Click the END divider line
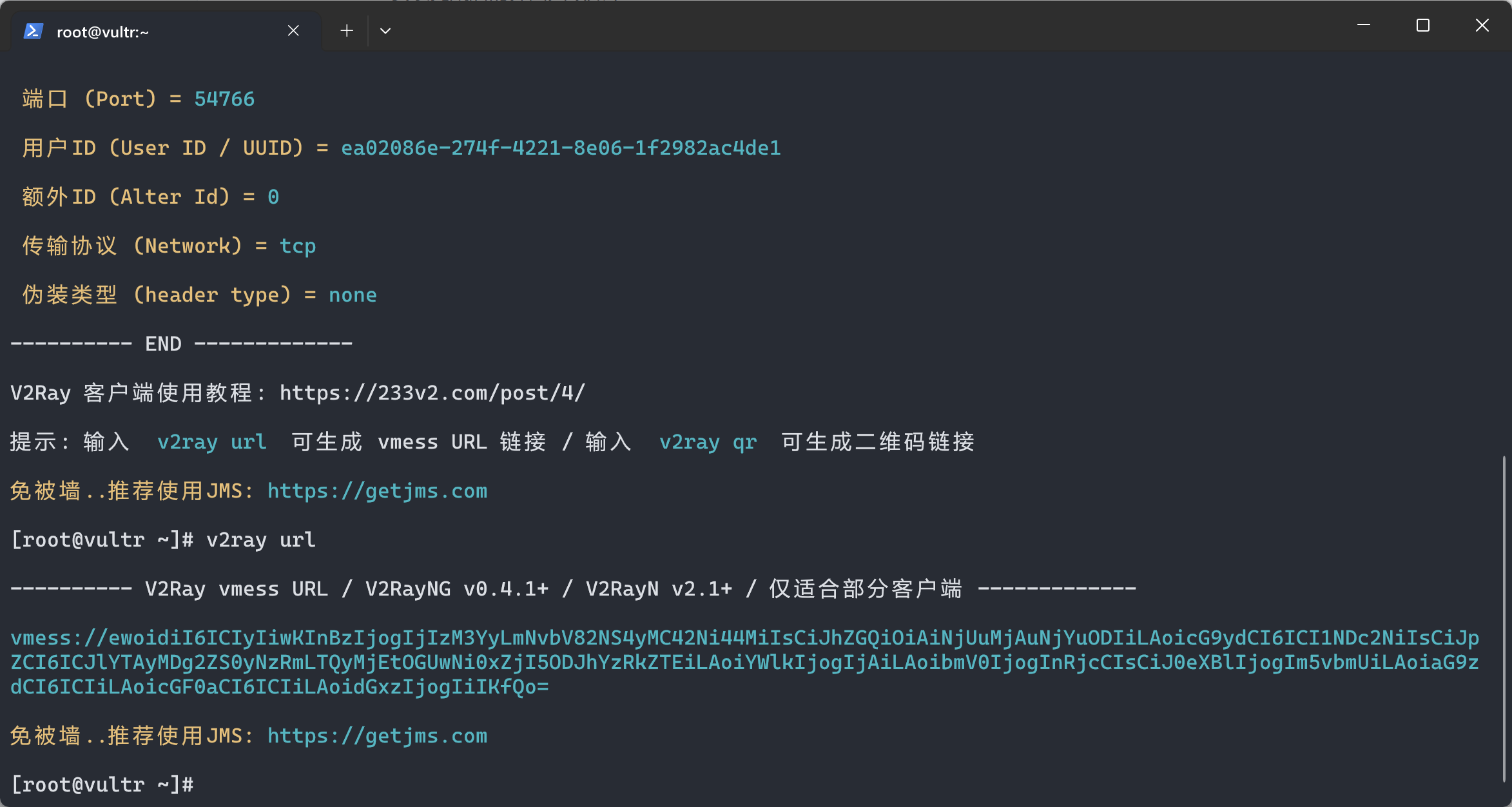This screenshot has height=807, width=1512. [180, 343]
